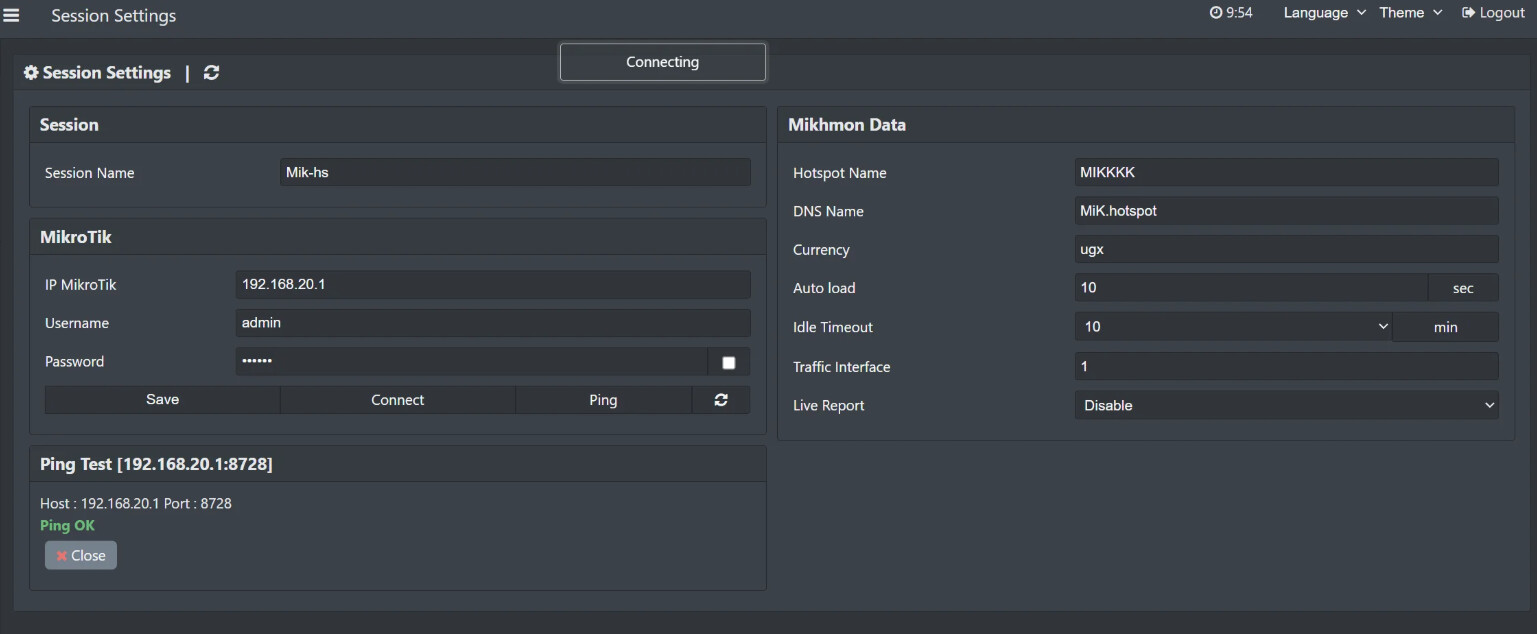The height and width of the screenshot is (634, 1537).
Task: Click the Connecting status banner
Action: 662,62
